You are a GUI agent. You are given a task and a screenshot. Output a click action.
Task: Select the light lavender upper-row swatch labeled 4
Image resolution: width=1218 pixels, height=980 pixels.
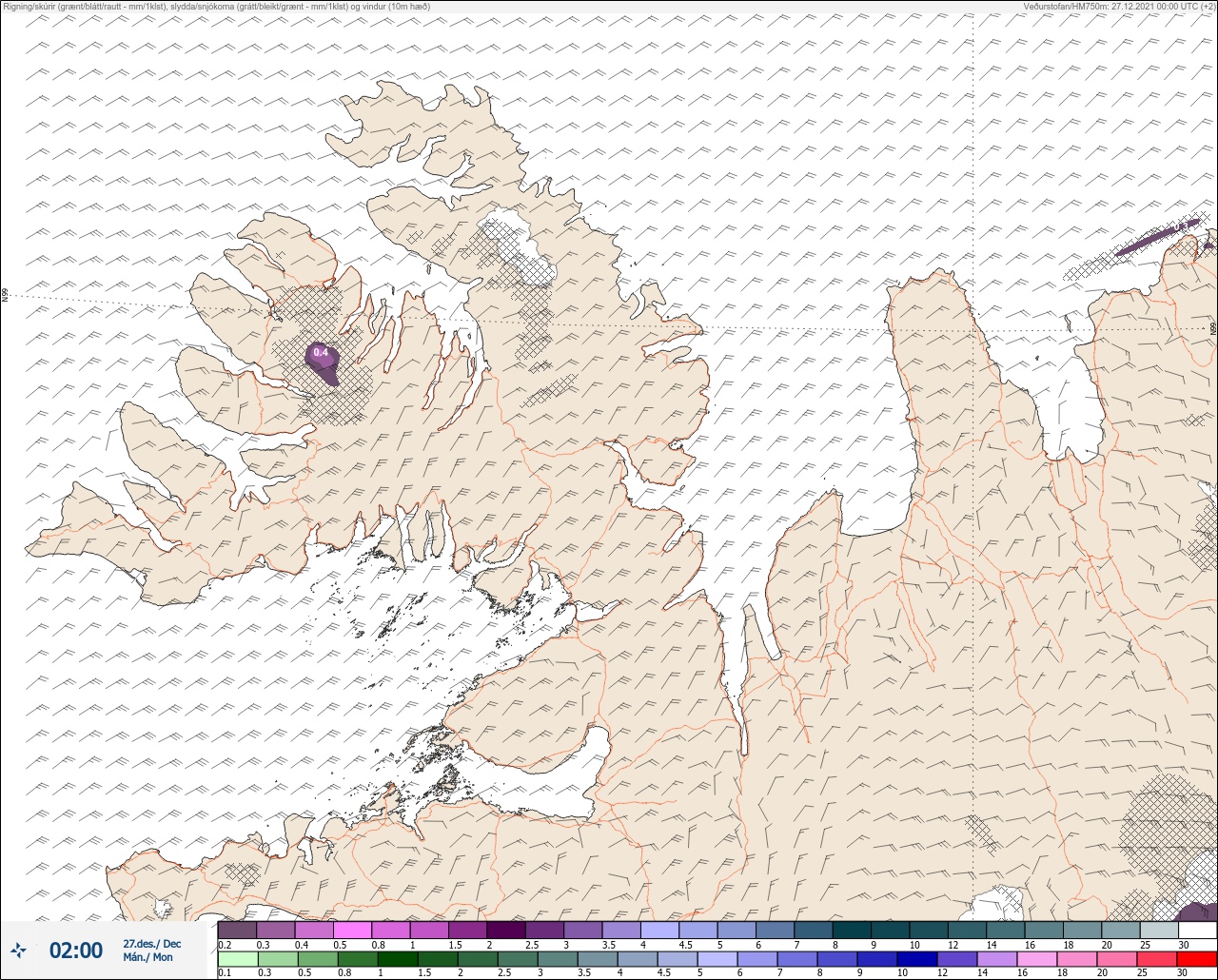coord(659,930)
